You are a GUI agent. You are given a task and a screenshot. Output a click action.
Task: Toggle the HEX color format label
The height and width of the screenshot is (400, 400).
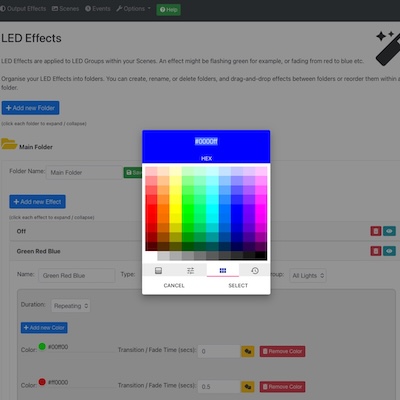pos(206,158)
